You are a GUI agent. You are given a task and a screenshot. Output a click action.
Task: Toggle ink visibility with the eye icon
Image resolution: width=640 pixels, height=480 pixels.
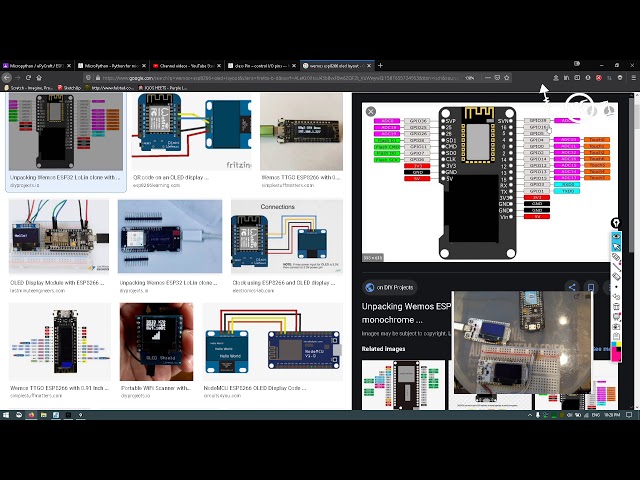coord(616,236)
